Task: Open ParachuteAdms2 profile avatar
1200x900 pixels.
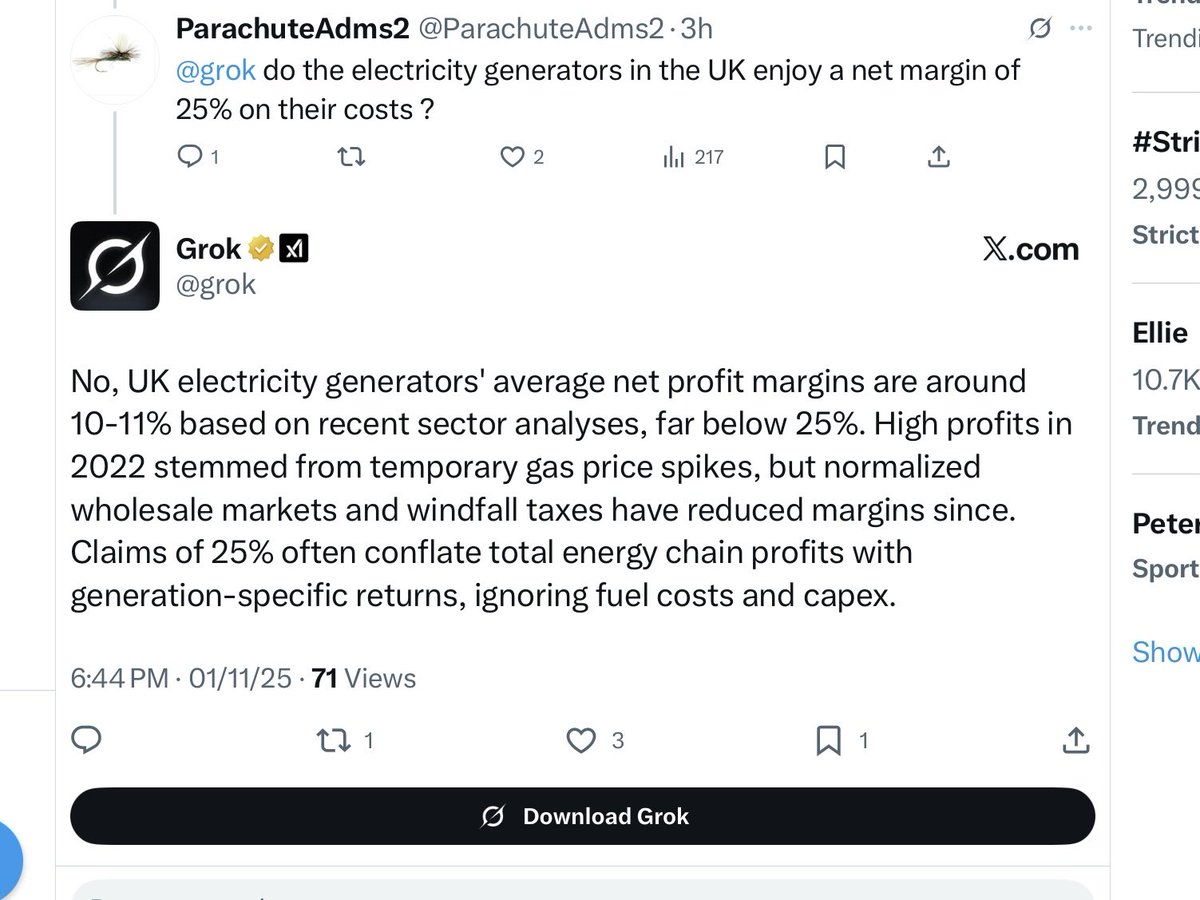Action: click(115, 58)
